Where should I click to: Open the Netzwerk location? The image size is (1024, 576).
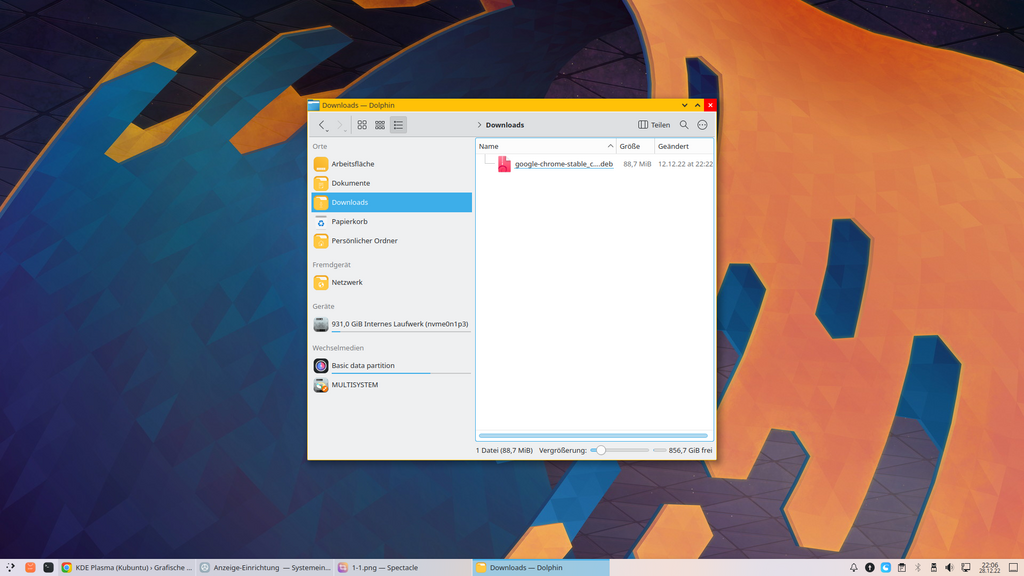coord(347,282)
